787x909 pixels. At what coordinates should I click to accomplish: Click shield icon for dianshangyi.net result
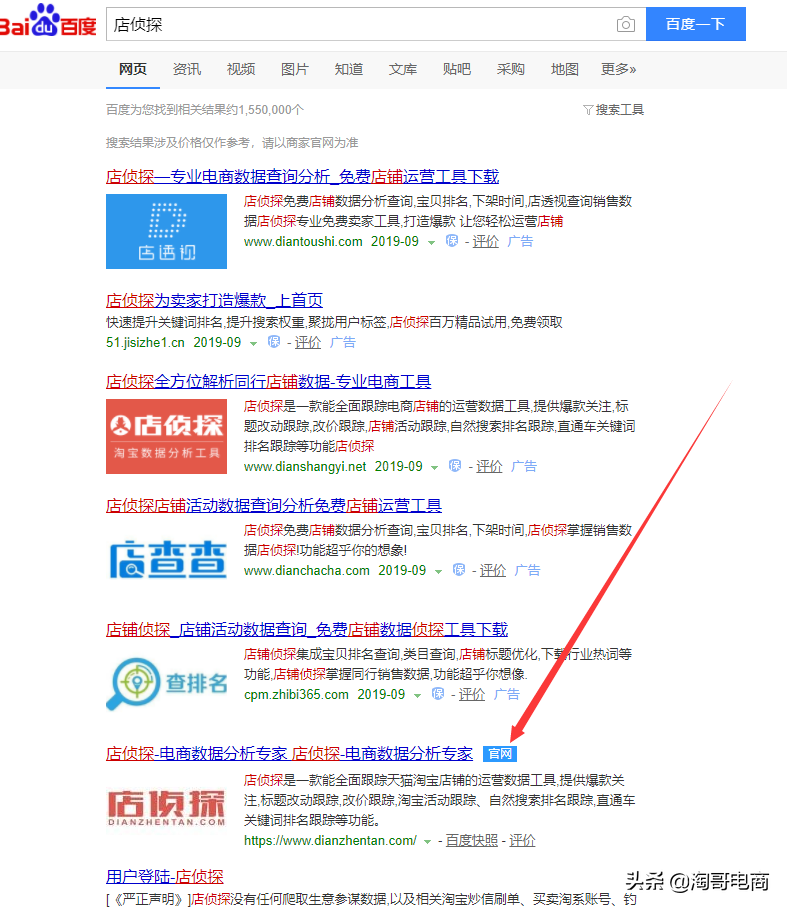click(x=456, y=466)
